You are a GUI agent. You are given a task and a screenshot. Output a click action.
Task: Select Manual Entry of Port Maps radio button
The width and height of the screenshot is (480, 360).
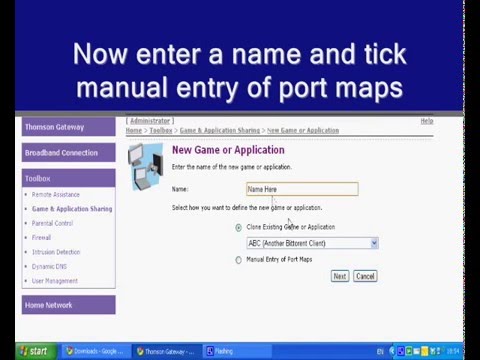[x=238, y=260]
